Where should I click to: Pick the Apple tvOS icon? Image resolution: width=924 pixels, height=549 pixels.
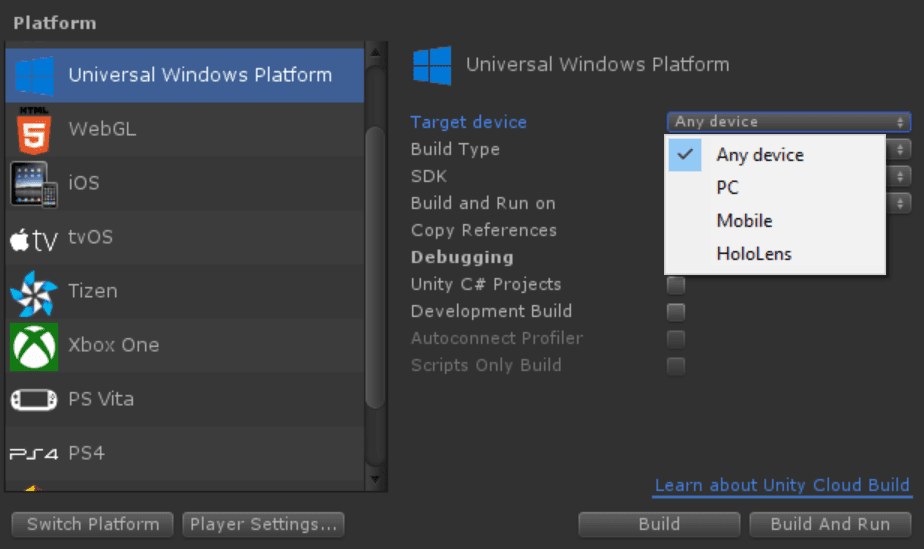tap(34, 239)
